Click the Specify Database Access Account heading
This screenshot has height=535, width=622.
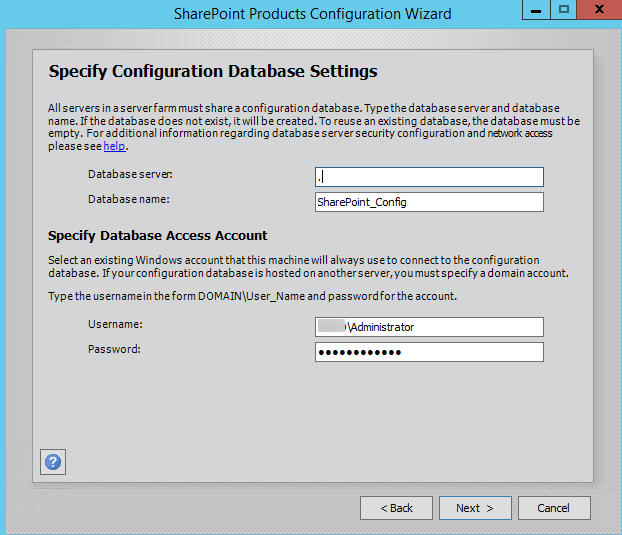pos(157,236)
